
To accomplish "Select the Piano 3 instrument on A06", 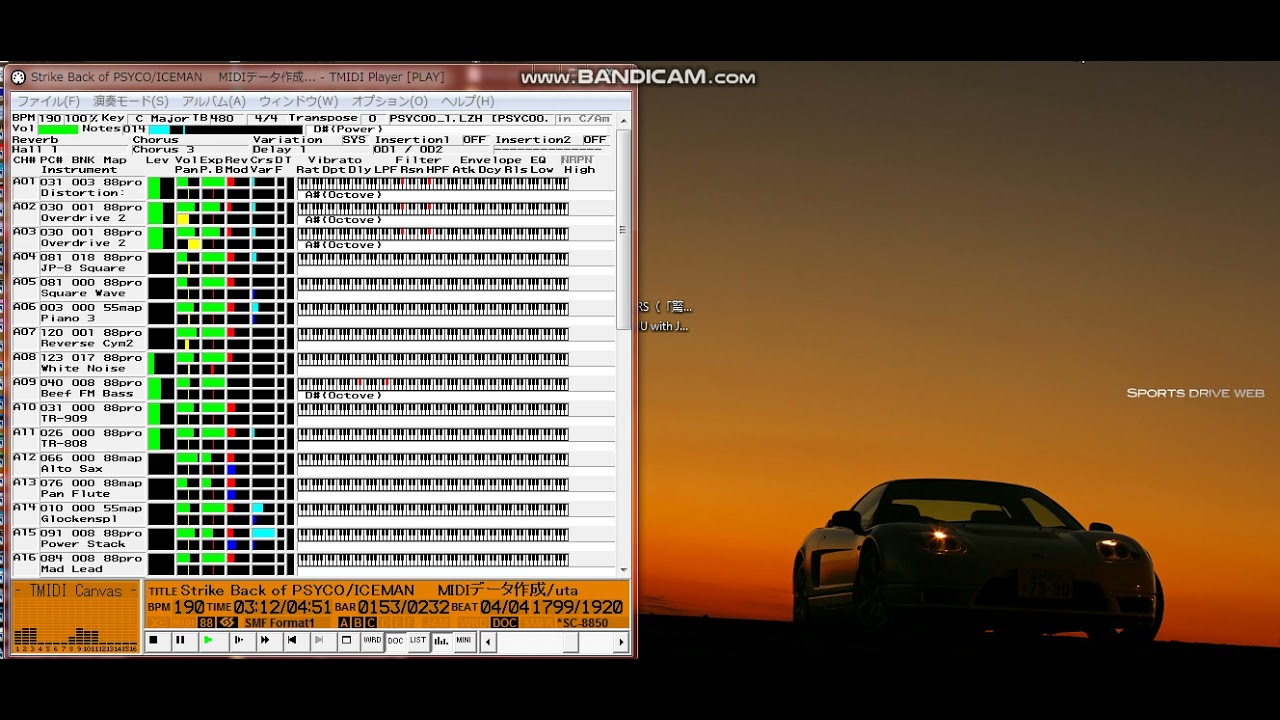I will click(68, 318).
